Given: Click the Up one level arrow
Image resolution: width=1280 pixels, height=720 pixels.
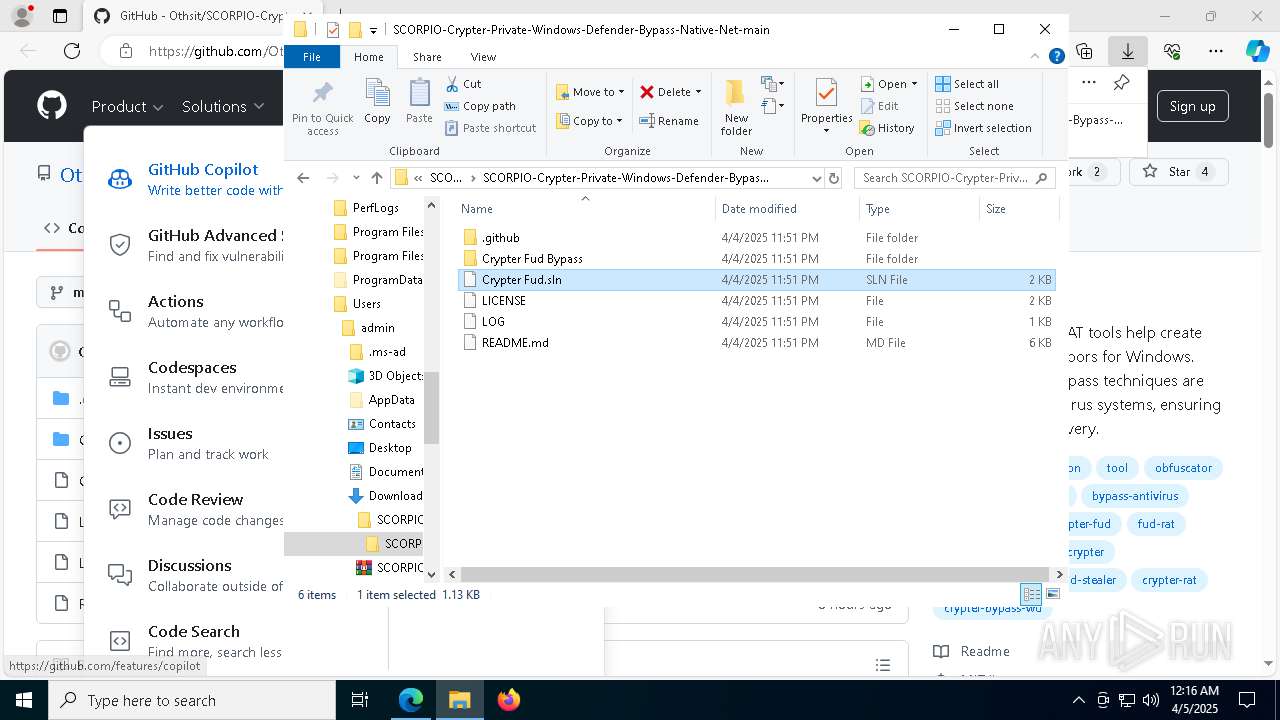Looking at the screenshot, I should [x=376, y=178].
